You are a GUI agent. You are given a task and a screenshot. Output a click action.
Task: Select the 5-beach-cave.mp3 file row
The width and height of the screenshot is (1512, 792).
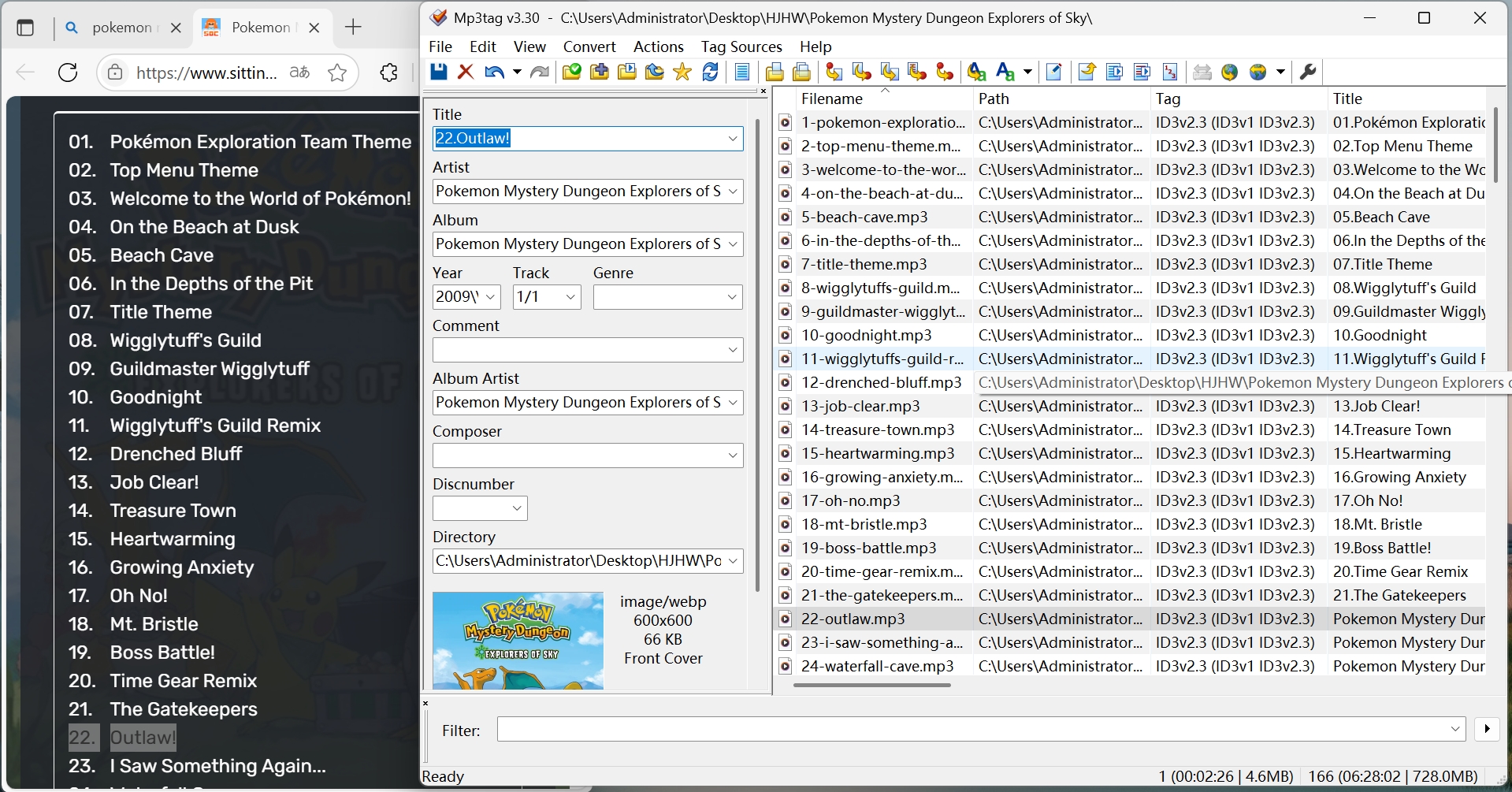[1131, 217]
